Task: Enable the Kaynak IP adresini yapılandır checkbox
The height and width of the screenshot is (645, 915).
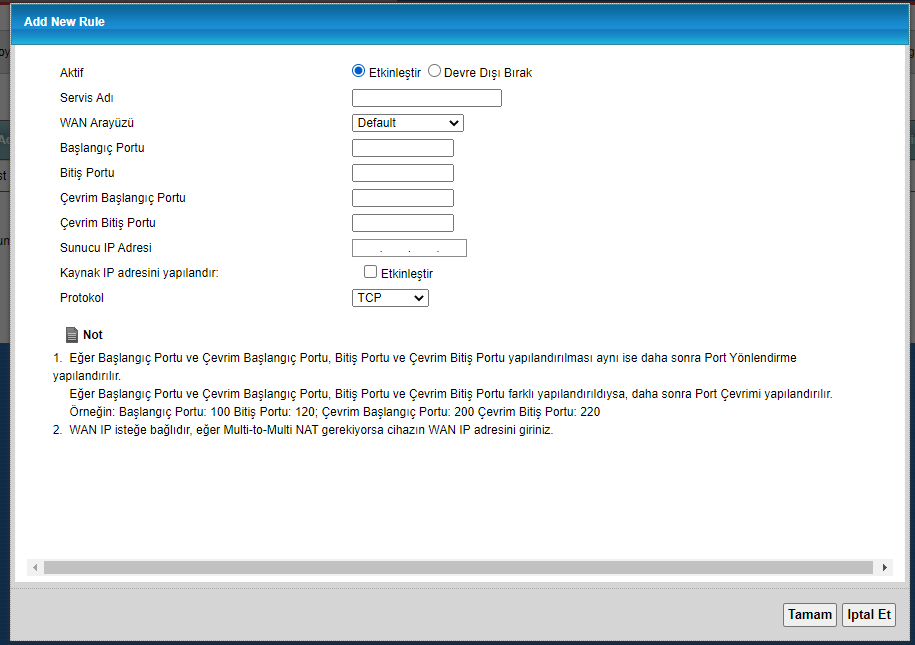Action: (x=371, y=272)
